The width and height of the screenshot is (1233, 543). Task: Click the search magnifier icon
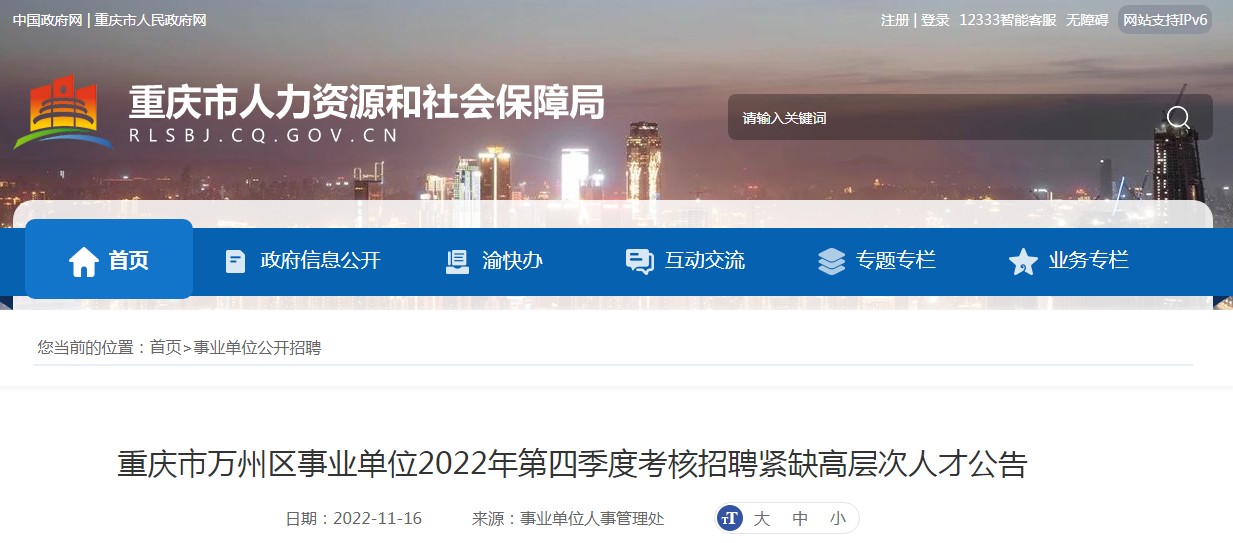click(1178, 118)
